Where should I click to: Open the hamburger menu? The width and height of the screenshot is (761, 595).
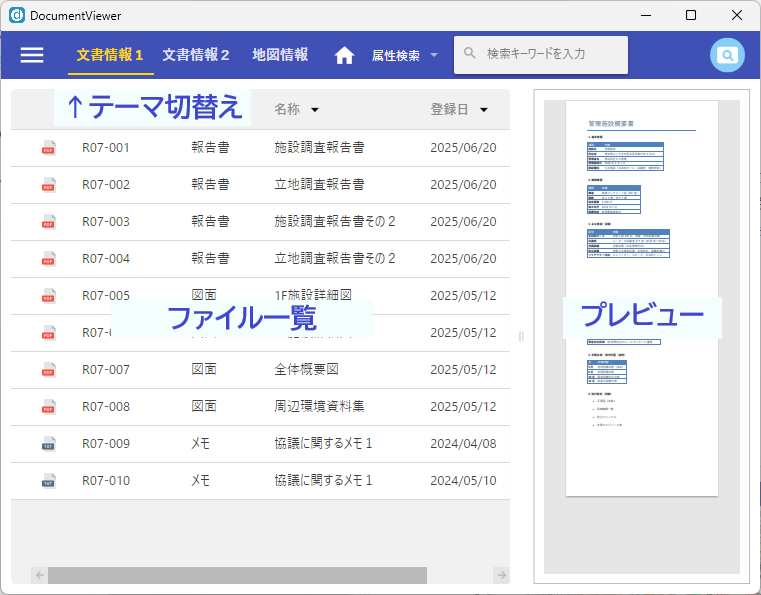(x=32, y=55)
